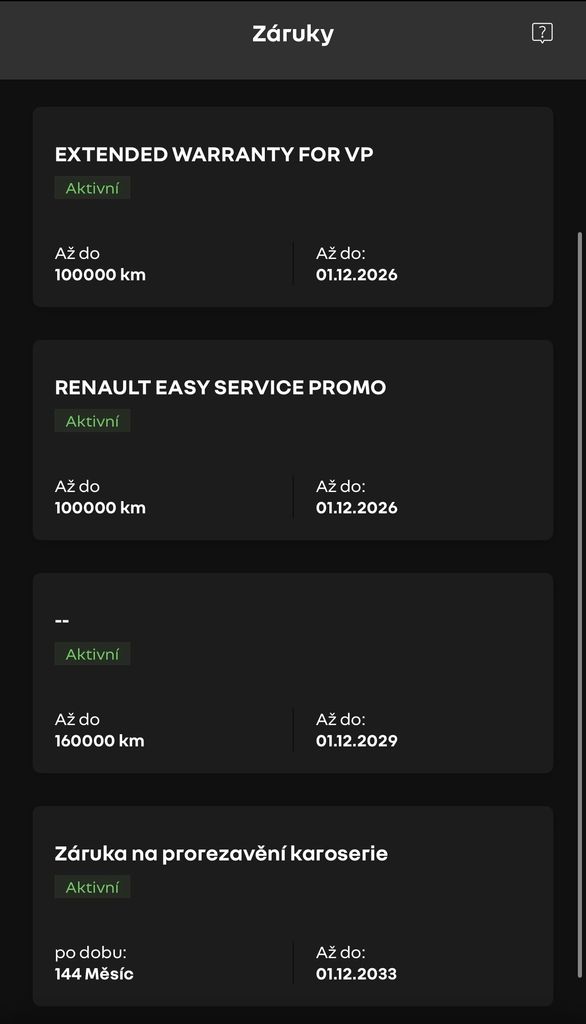
Task: Open the help speech-bubble icon
Action: [x=541, y=32]
